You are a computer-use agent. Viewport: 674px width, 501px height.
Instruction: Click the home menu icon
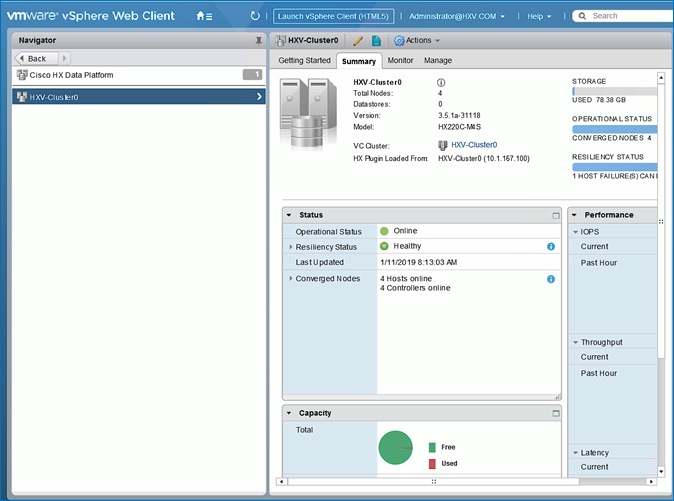(x=204, y=16)
